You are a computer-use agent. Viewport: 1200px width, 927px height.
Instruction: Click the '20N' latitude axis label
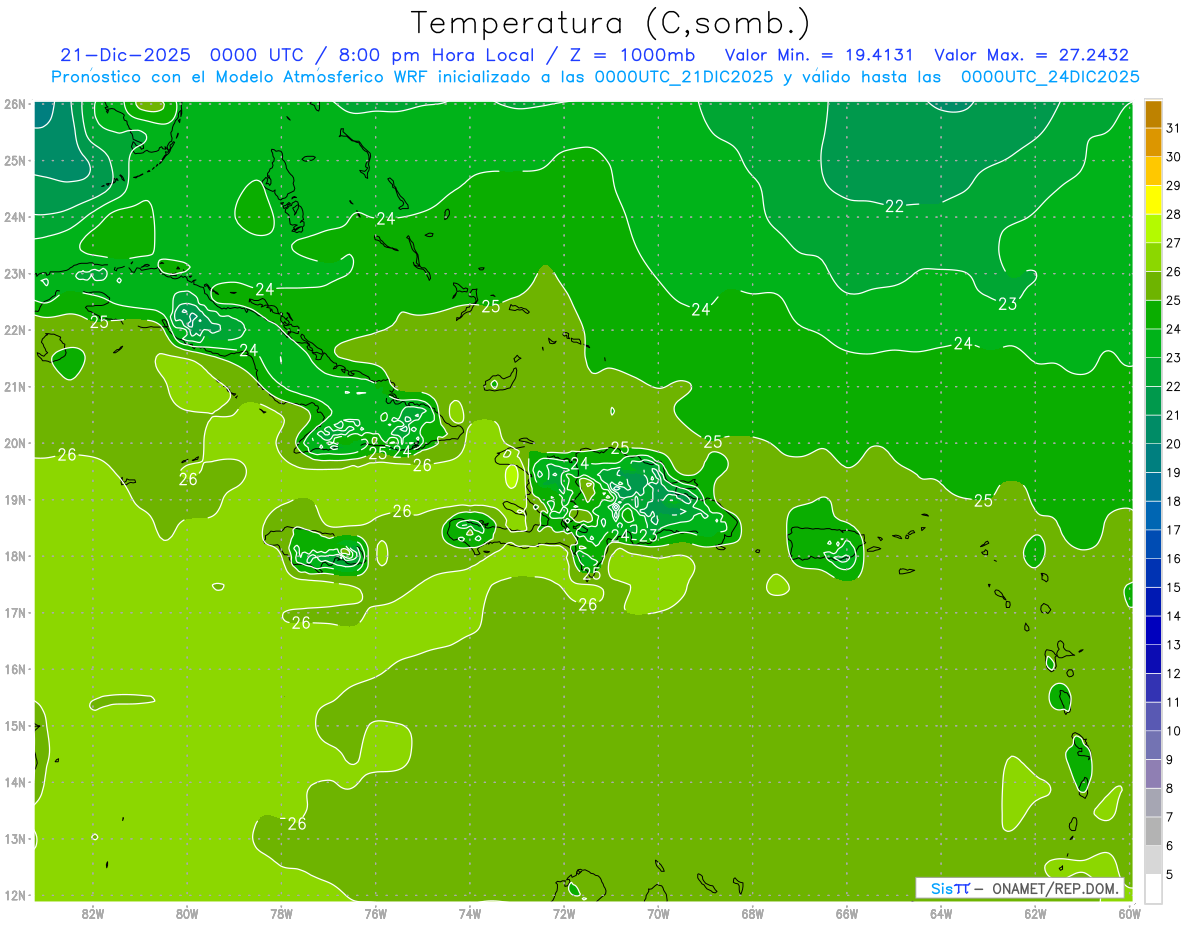[x=14, y=443]
